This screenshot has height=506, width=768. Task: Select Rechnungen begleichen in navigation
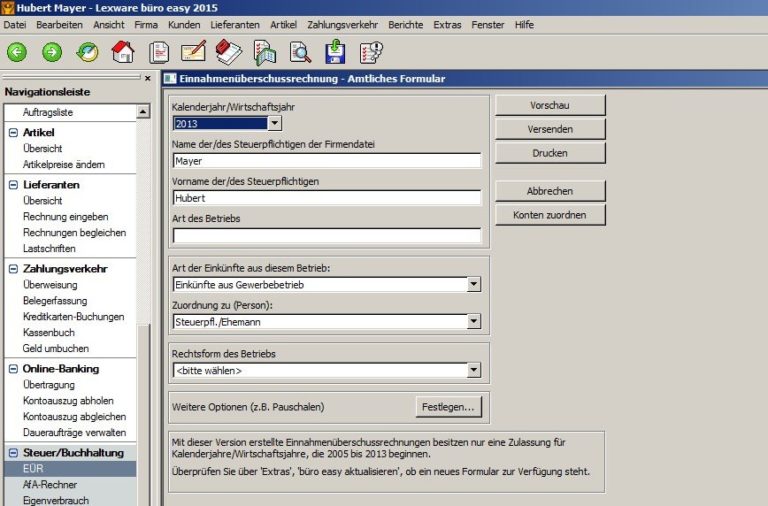(74, 233)
